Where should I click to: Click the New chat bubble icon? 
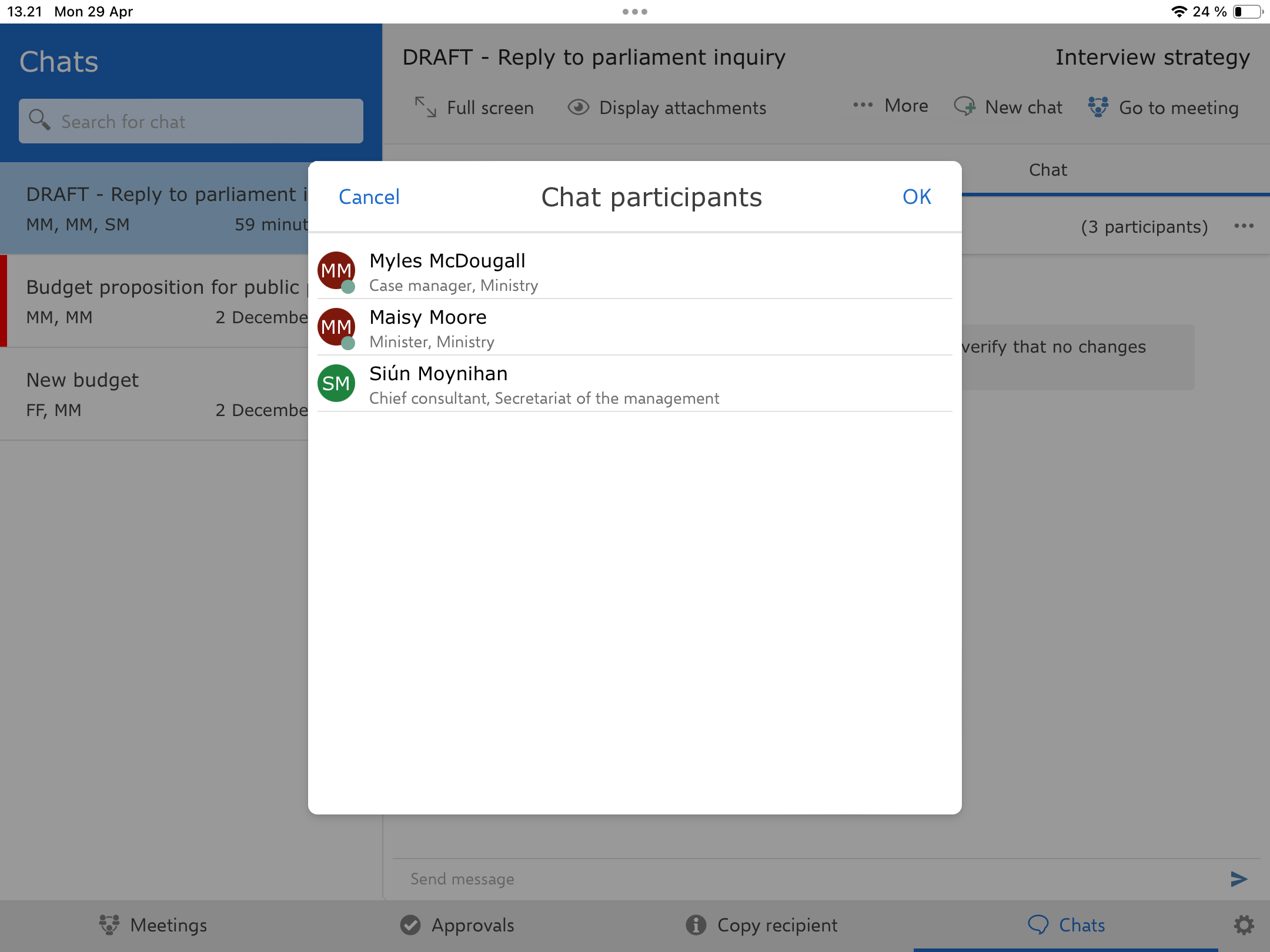(964, 107)
